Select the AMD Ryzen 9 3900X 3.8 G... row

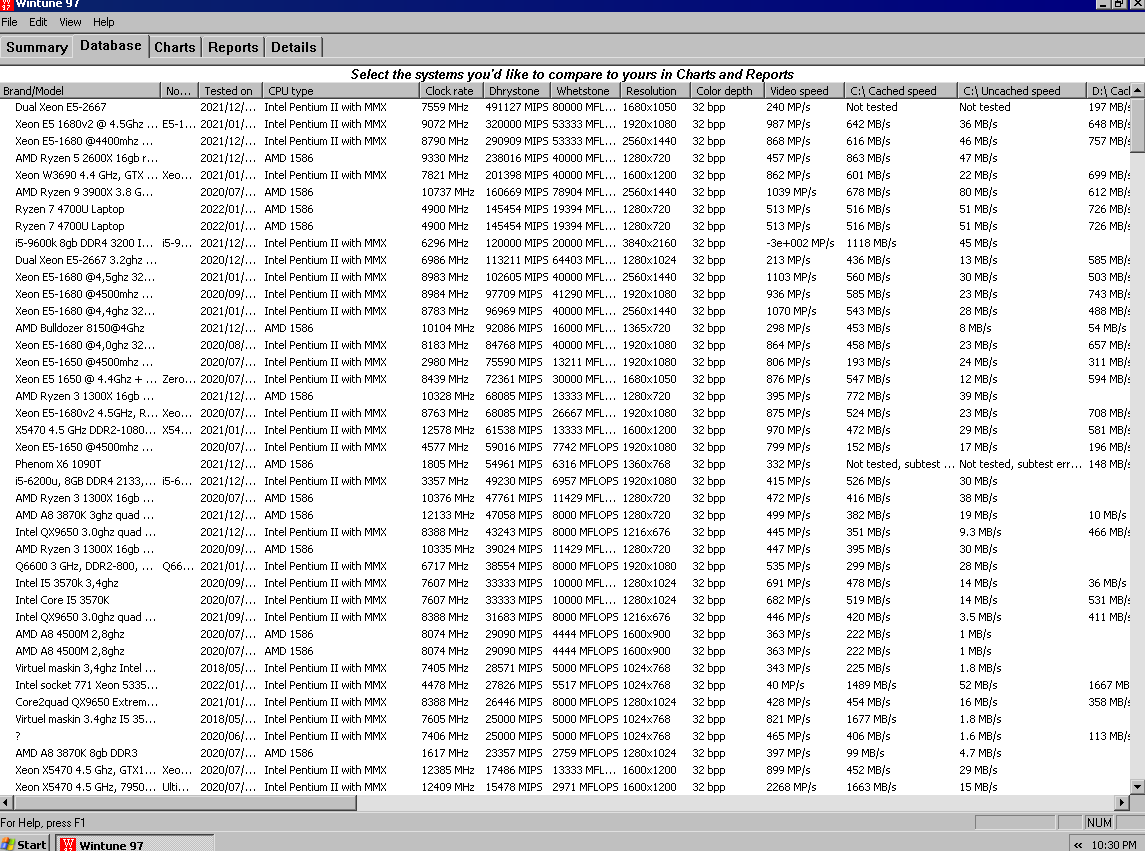pyautogui.click(x=565, y=192)
